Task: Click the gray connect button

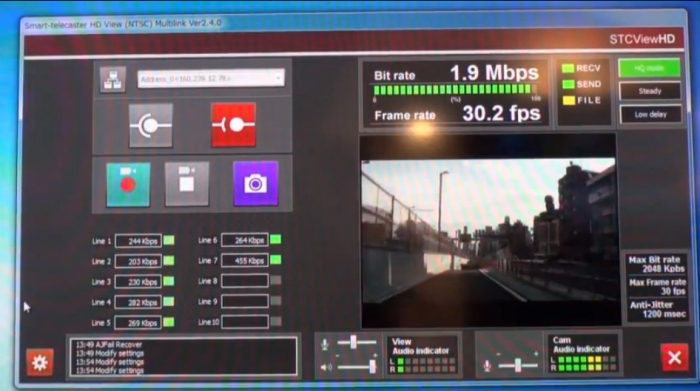Action: [x=150, y=125]
